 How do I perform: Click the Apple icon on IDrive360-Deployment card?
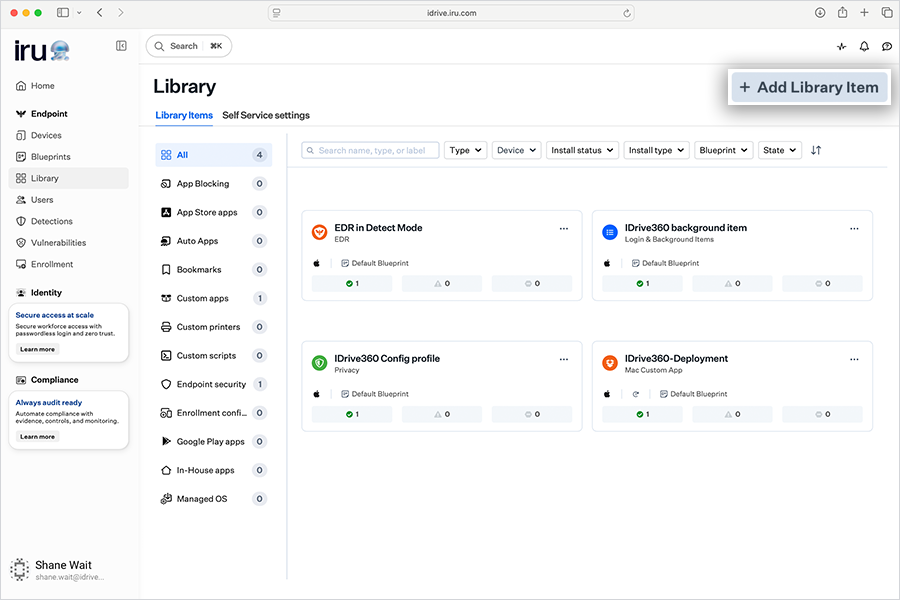[x=607, y=394]
